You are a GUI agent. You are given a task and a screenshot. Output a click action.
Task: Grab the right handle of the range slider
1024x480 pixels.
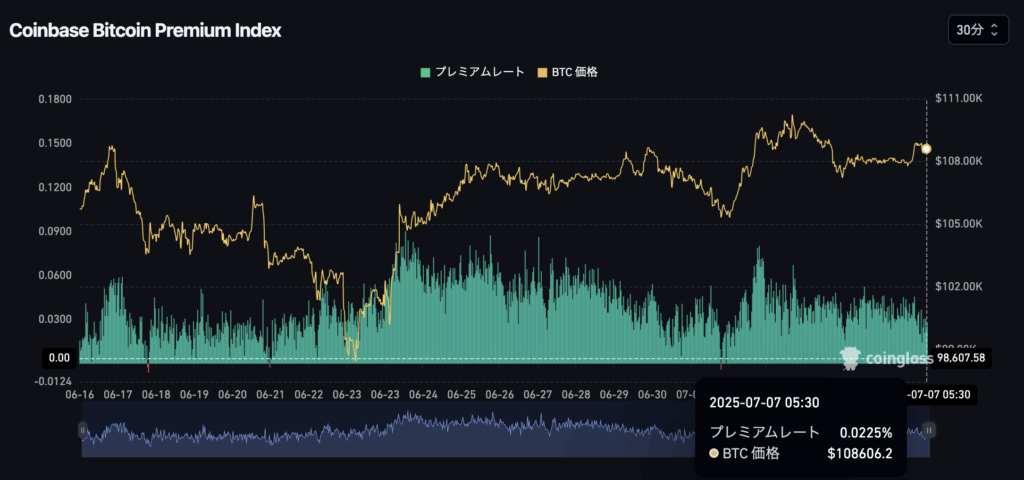point(929,430)
